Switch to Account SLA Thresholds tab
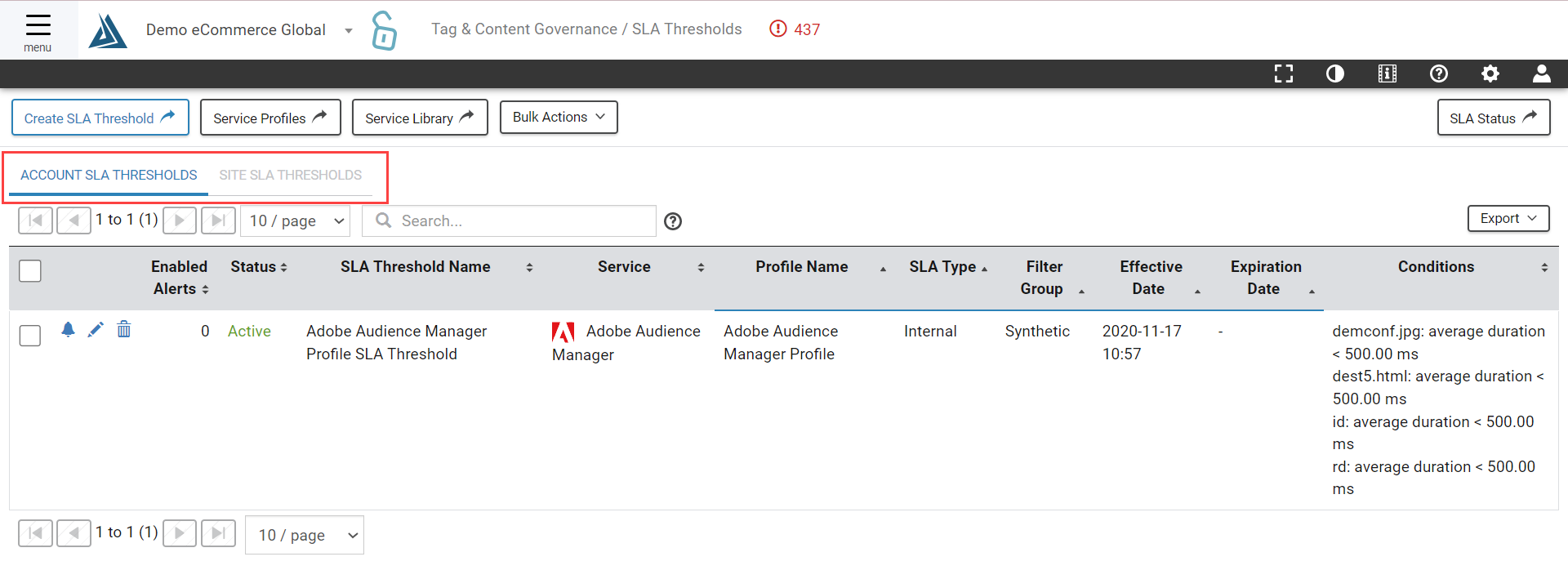Screen dimensions: 1568x579 pyautogui.click(x=109, y=175)
